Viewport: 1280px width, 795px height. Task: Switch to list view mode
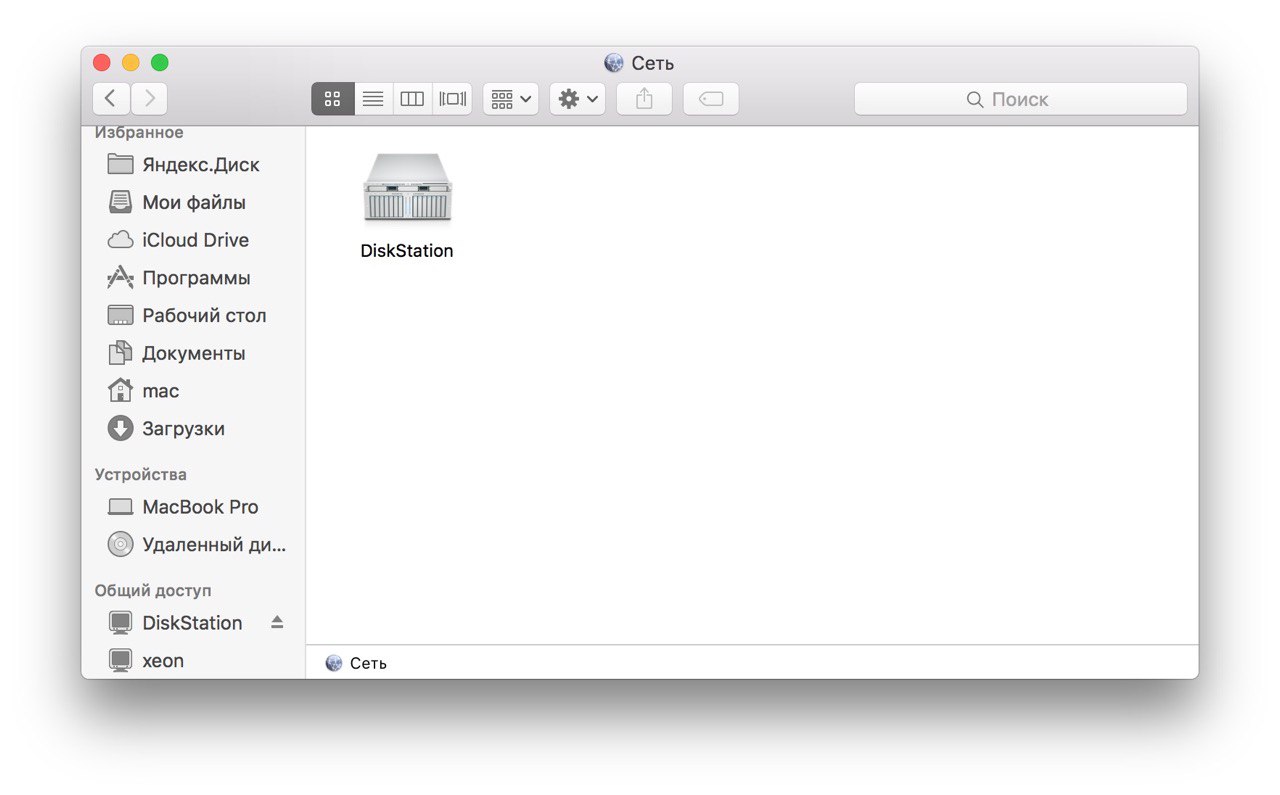point(373,99)
